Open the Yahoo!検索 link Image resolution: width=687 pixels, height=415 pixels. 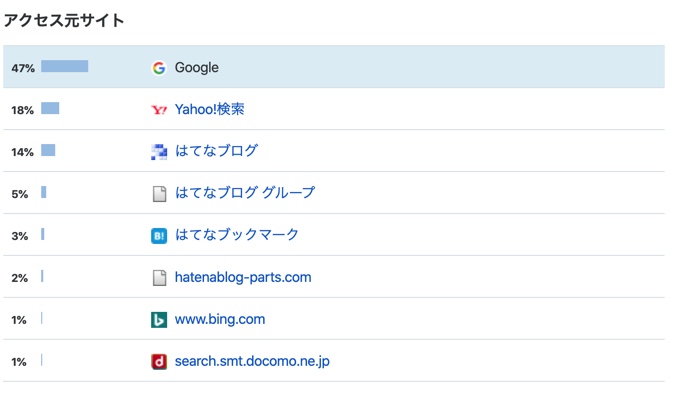coord(209,109)
